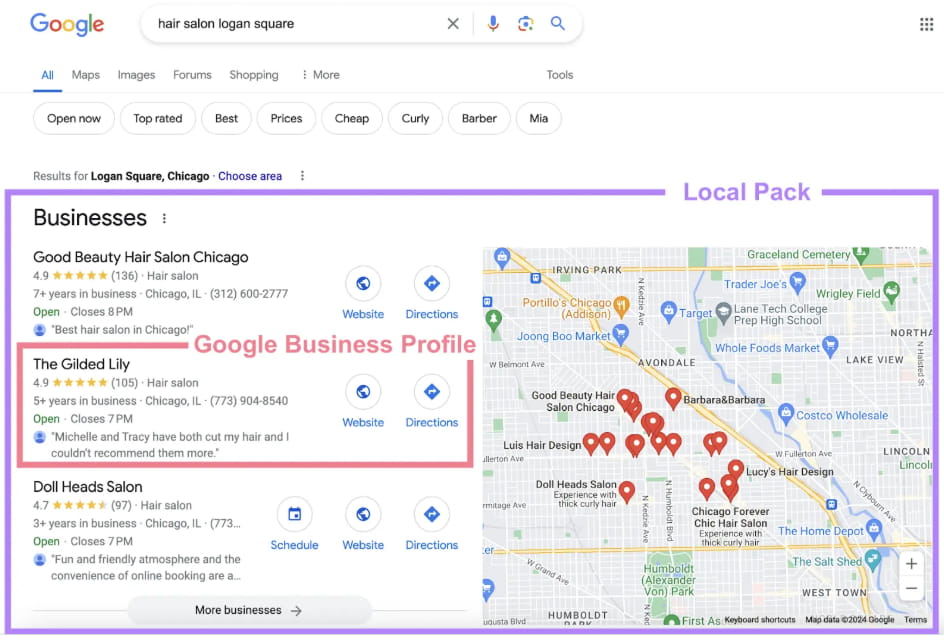Click the Choose area link
Image resolution: width=944 pixels, height=640 pixels.
250,176
